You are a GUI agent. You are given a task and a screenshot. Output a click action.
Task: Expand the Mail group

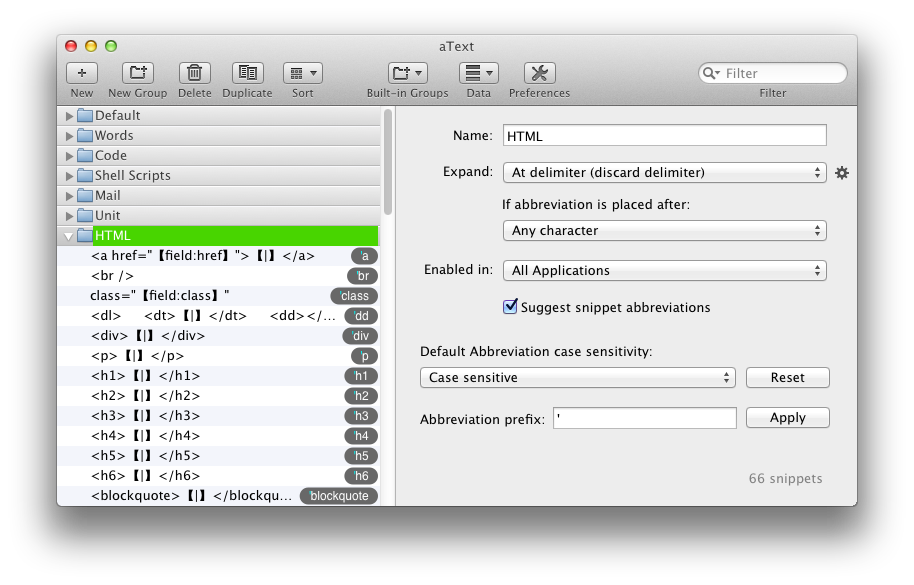69,196
